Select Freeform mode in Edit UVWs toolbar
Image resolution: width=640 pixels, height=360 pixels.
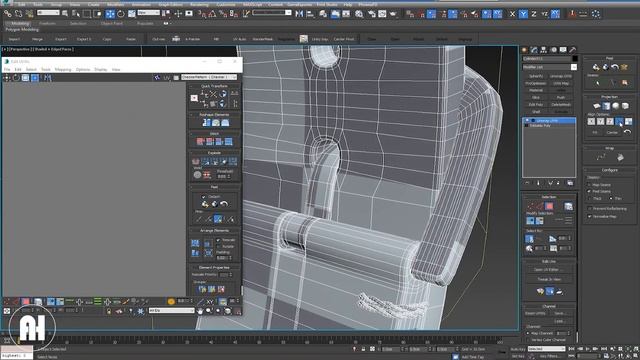pos(35,78)
